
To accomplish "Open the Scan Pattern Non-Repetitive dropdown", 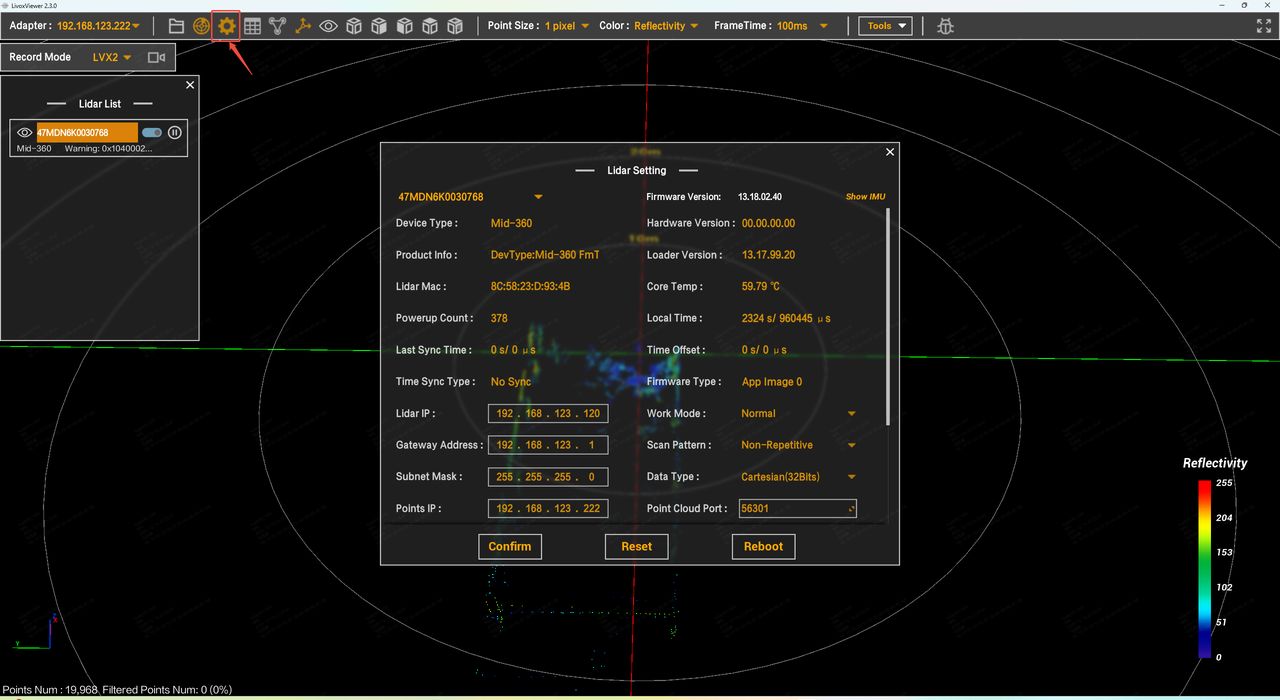I will tap(798, 445).
